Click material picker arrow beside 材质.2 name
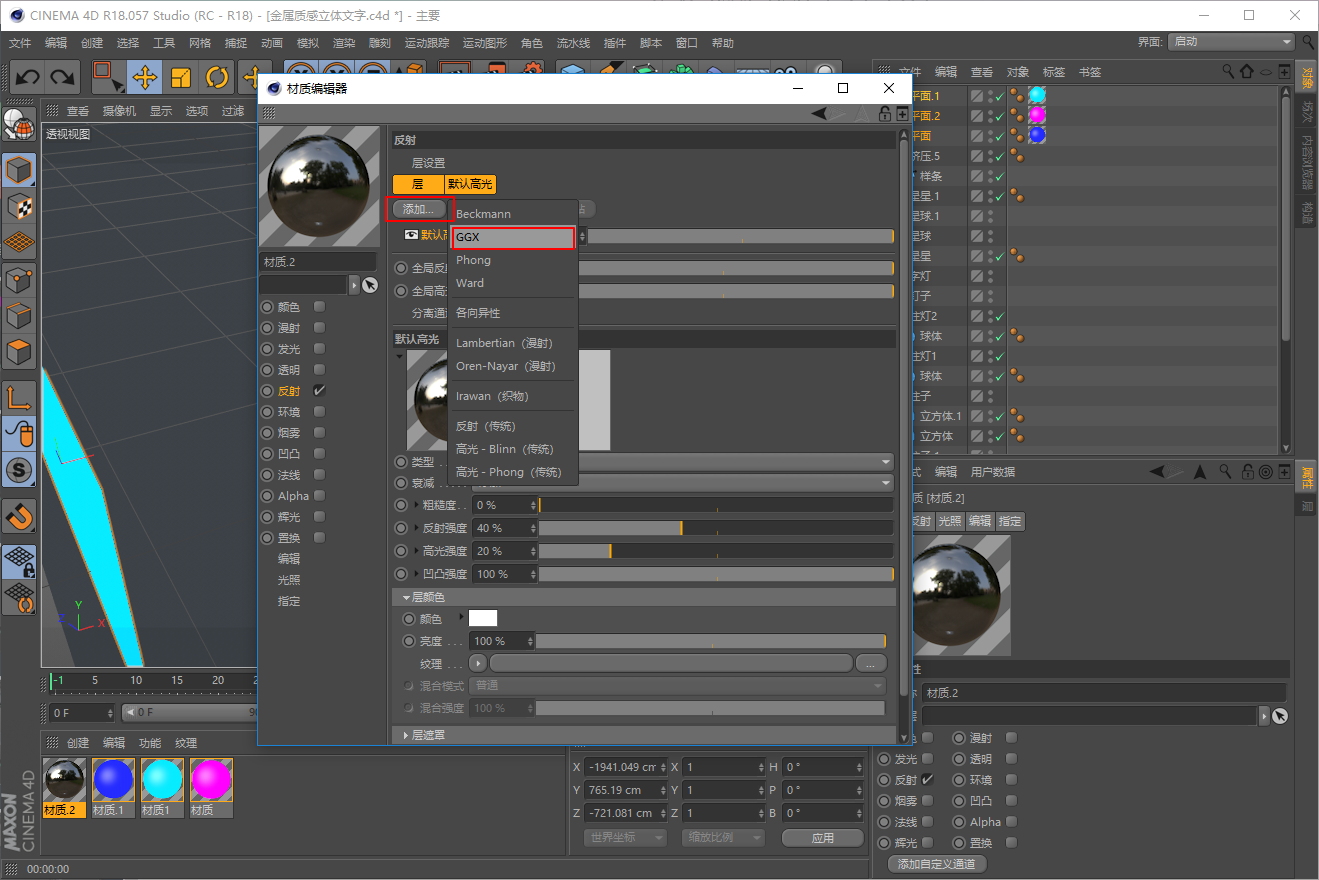The height and width of the screenshot is (880, 1319). 370,285
